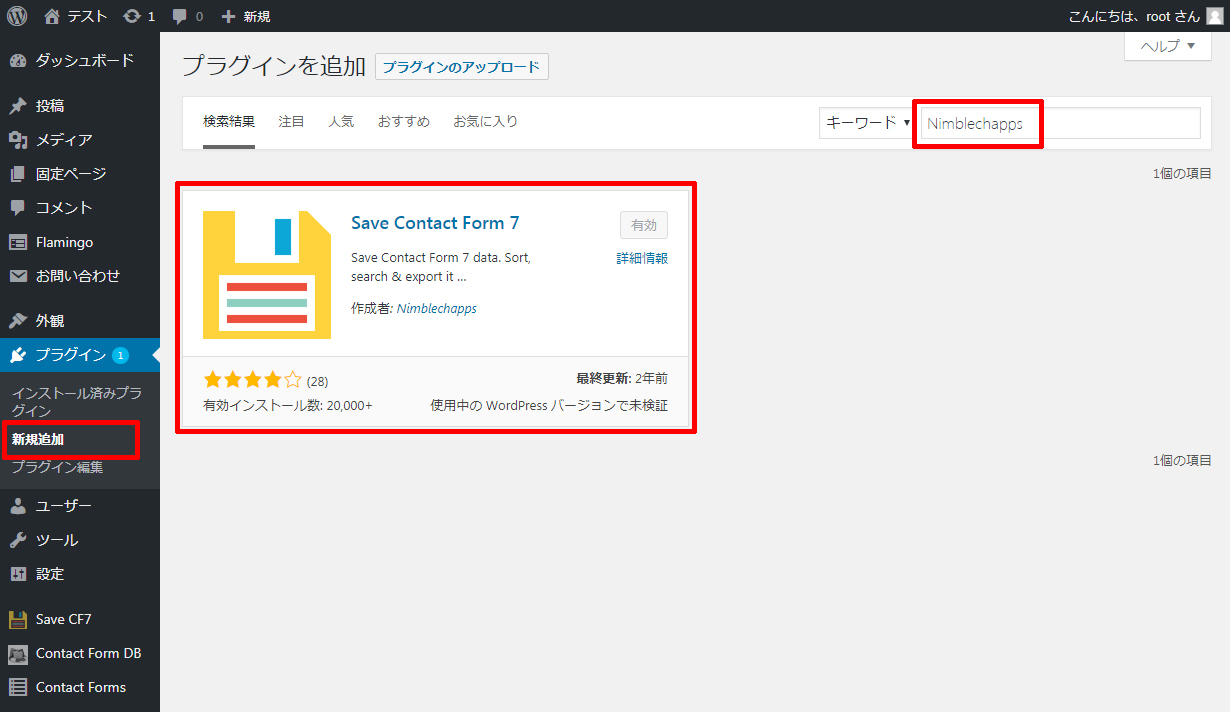Open the Flamingo sidebar item

[x=64, y=242]
